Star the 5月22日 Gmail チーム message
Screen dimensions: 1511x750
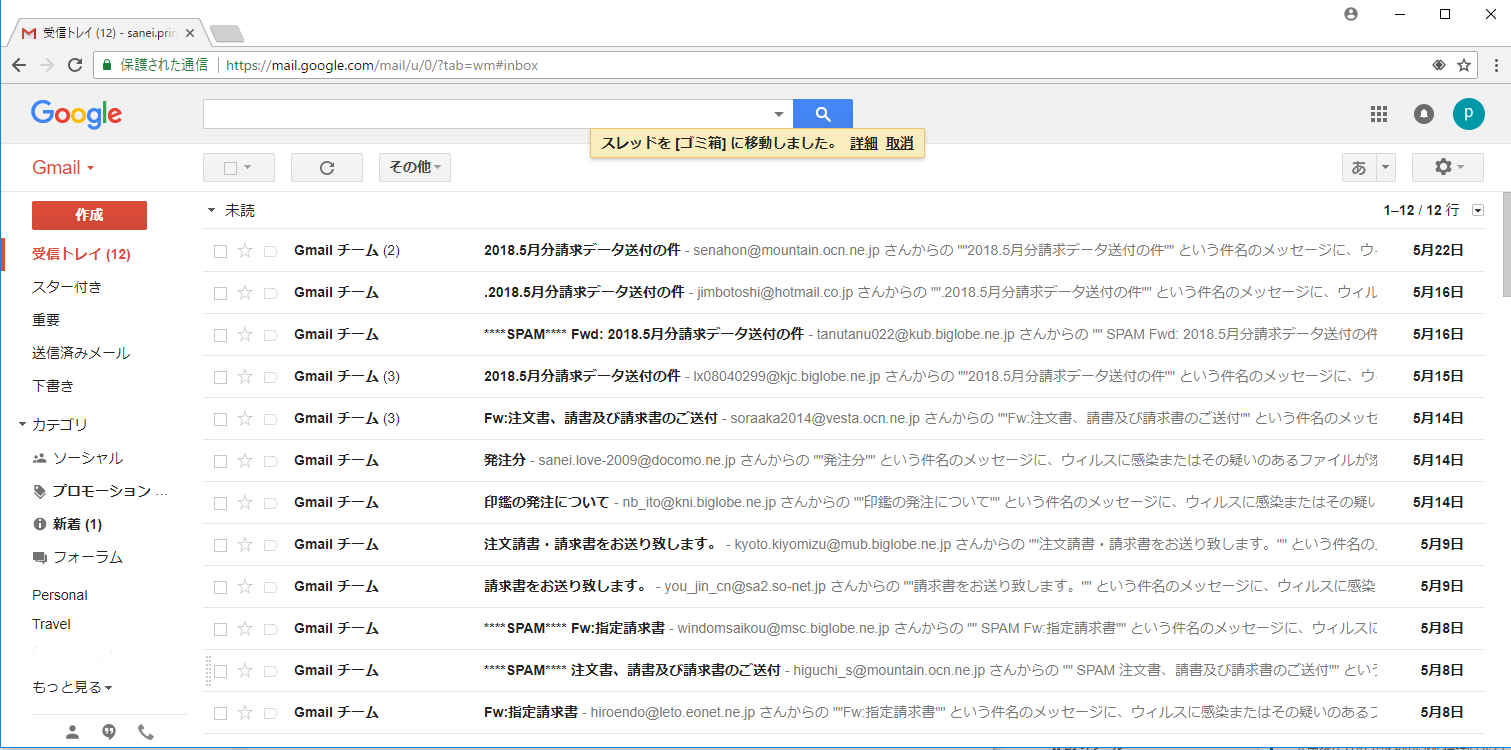click(245, 251)
